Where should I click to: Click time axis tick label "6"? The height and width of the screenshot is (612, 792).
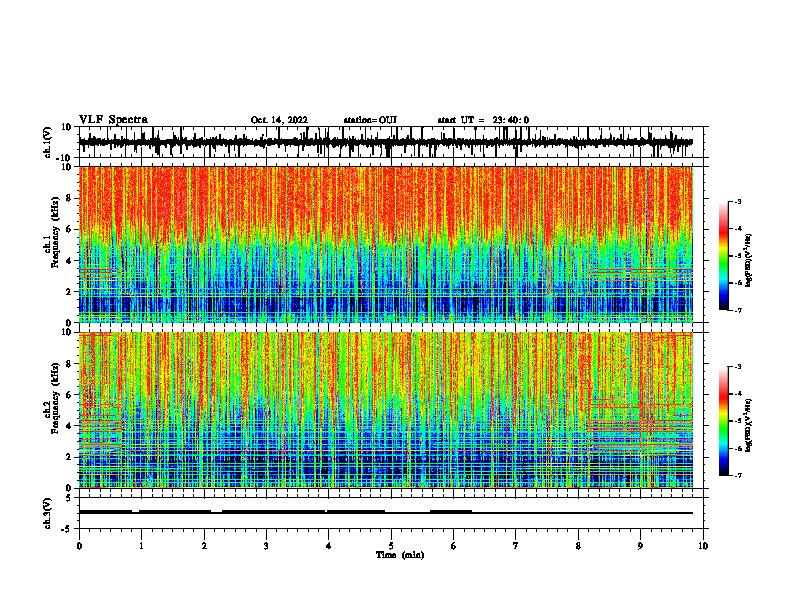453,546
